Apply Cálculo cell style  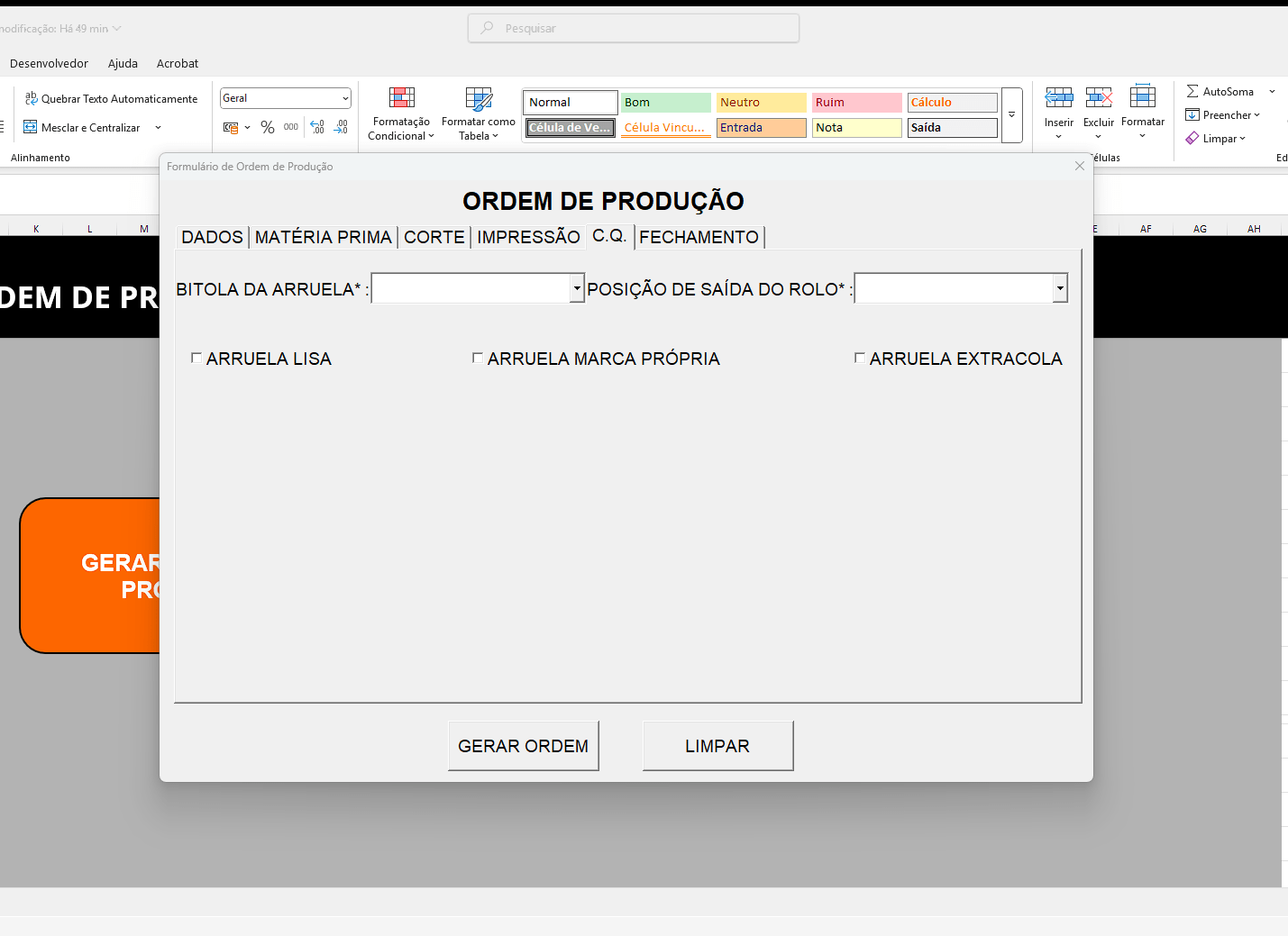pos(953,102)
